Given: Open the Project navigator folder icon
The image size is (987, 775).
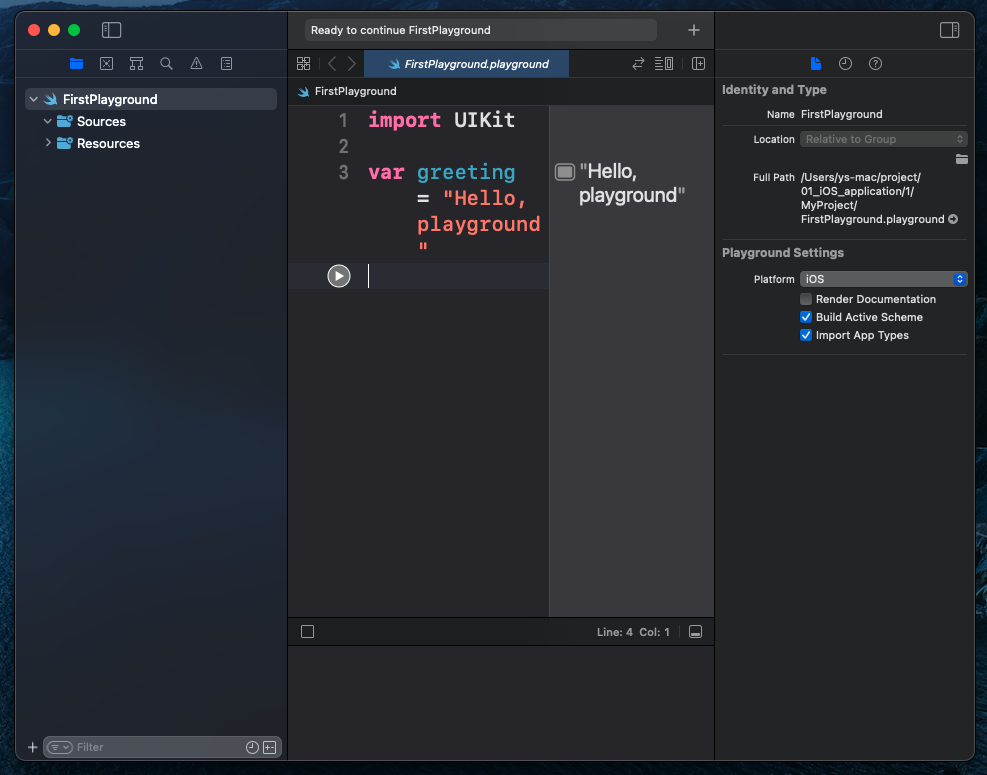Looking at the screenshot, I should (76, 64).
